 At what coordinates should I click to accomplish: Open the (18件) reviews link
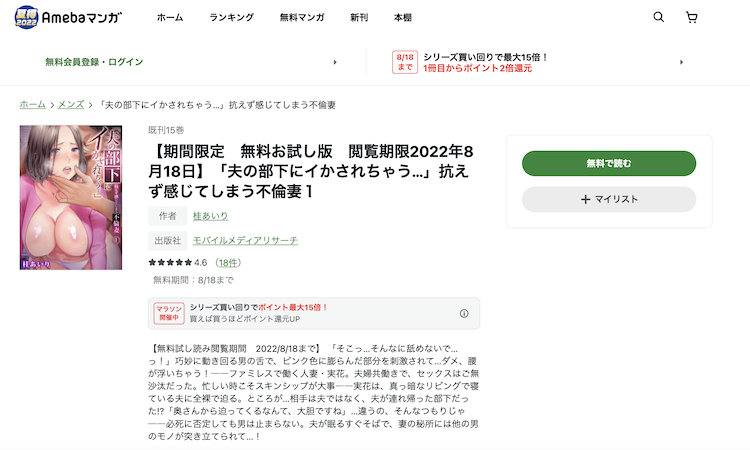point(228,263)
